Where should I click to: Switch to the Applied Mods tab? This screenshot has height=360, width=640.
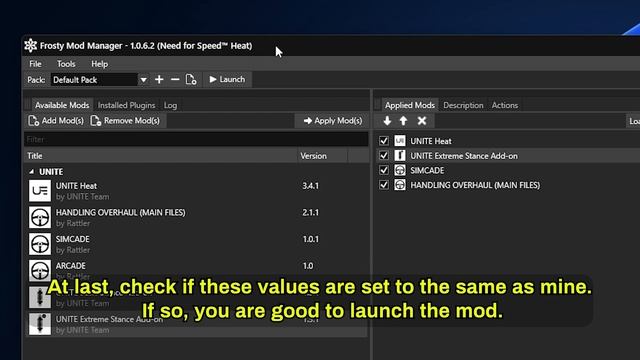409,105
